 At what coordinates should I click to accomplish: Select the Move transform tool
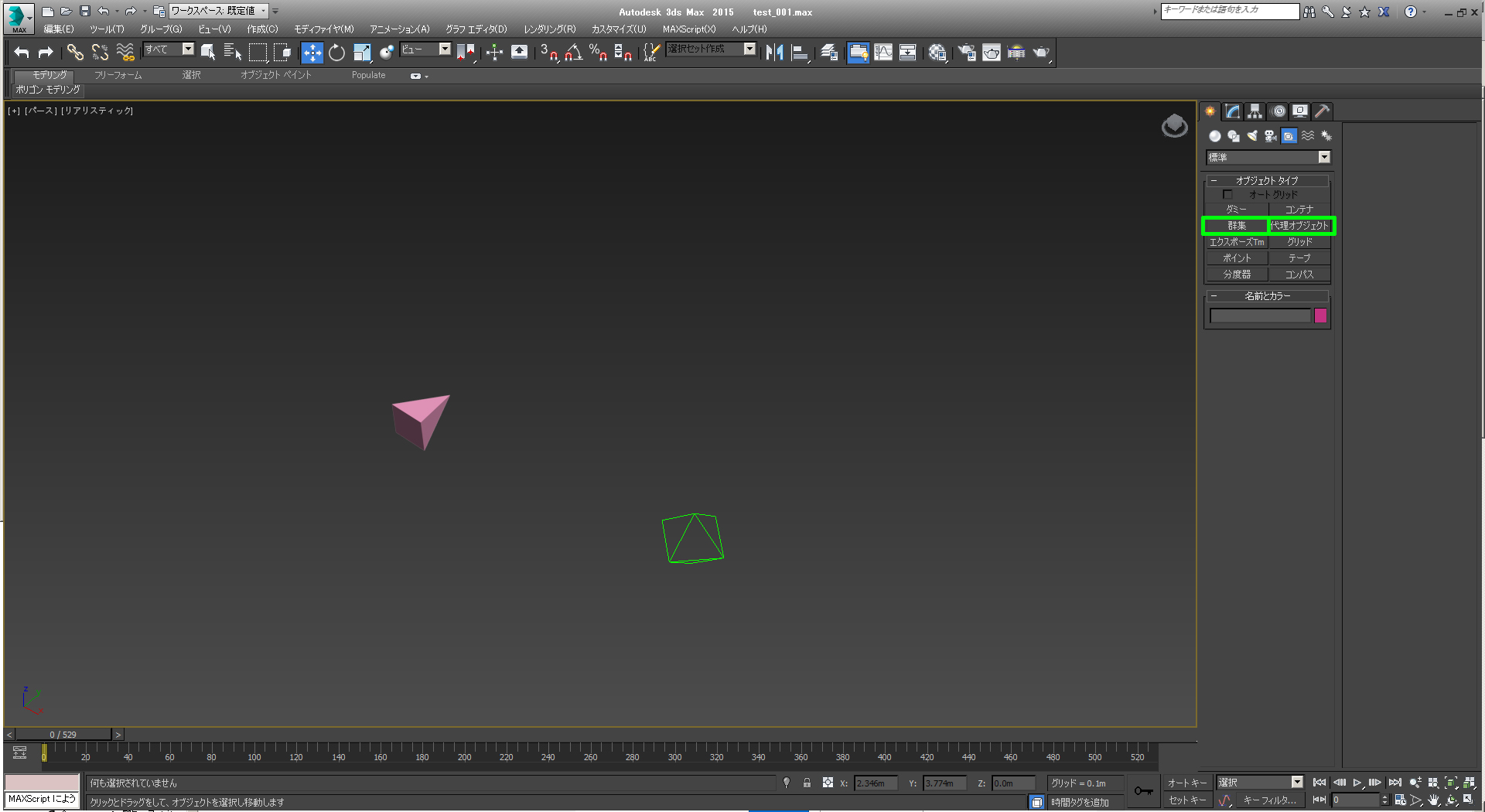coord(312,53)
